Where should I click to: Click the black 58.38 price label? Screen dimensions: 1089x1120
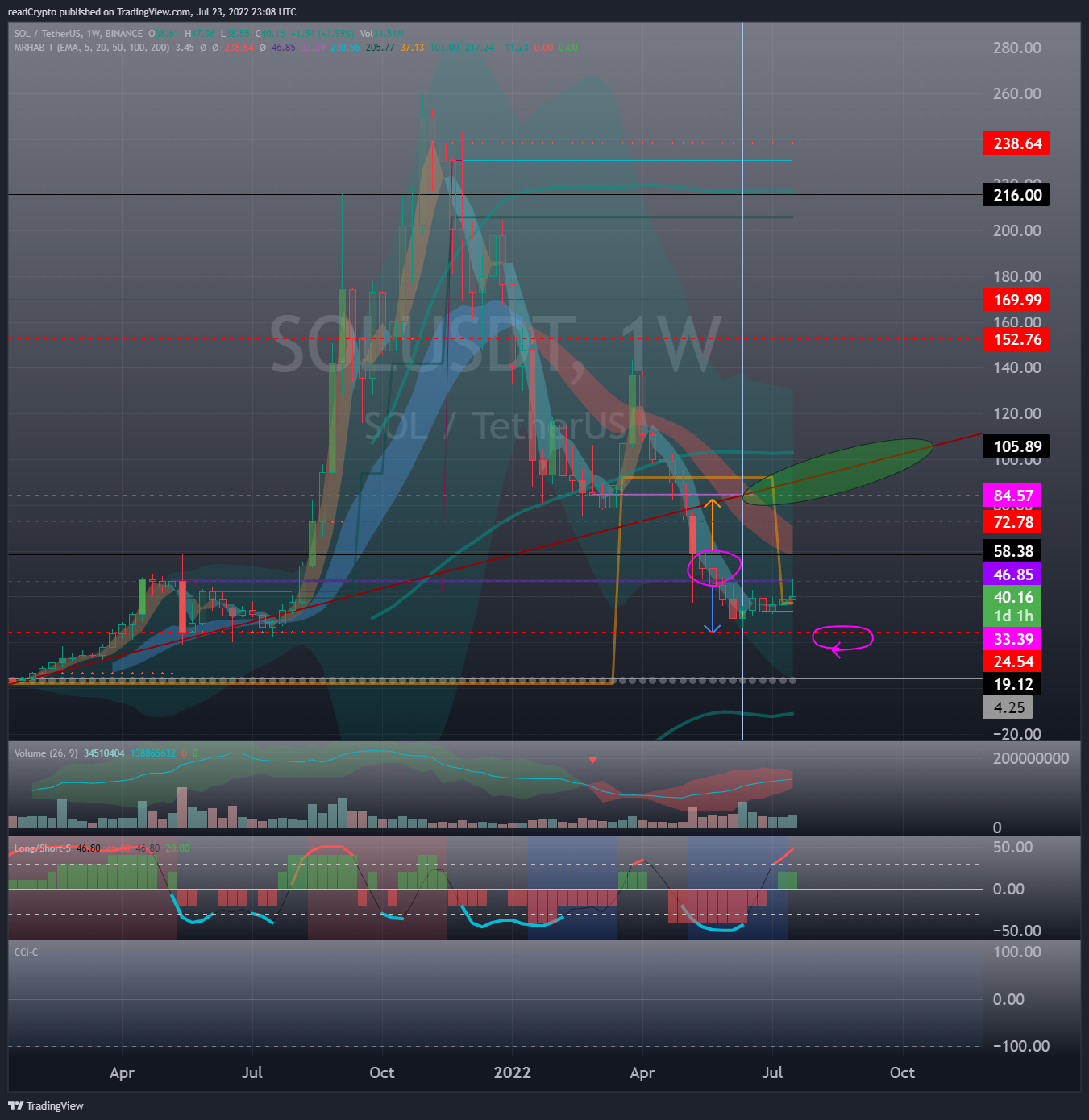1012,551
